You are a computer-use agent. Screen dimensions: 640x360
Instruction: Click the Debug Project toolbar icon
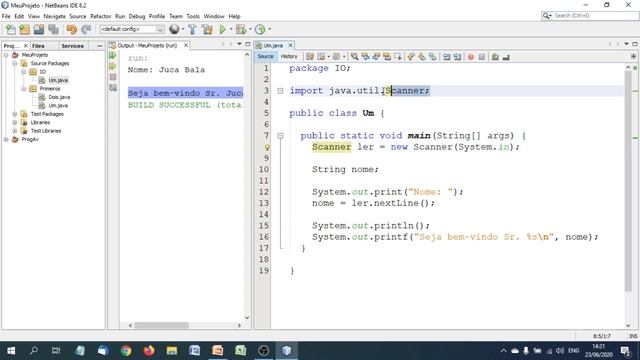coord(241,29)
